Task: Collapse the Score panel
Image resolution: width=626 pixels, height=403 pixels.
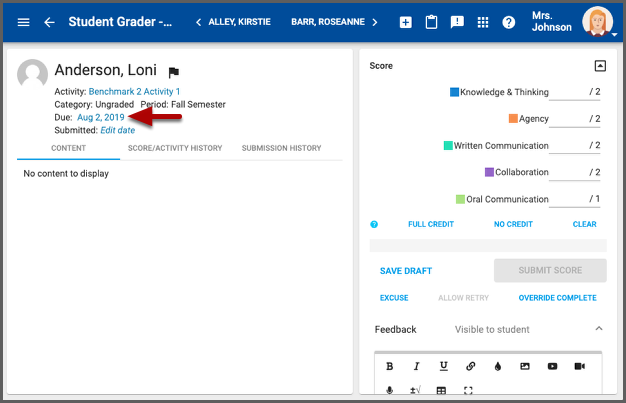Action: tap(600, 66)
